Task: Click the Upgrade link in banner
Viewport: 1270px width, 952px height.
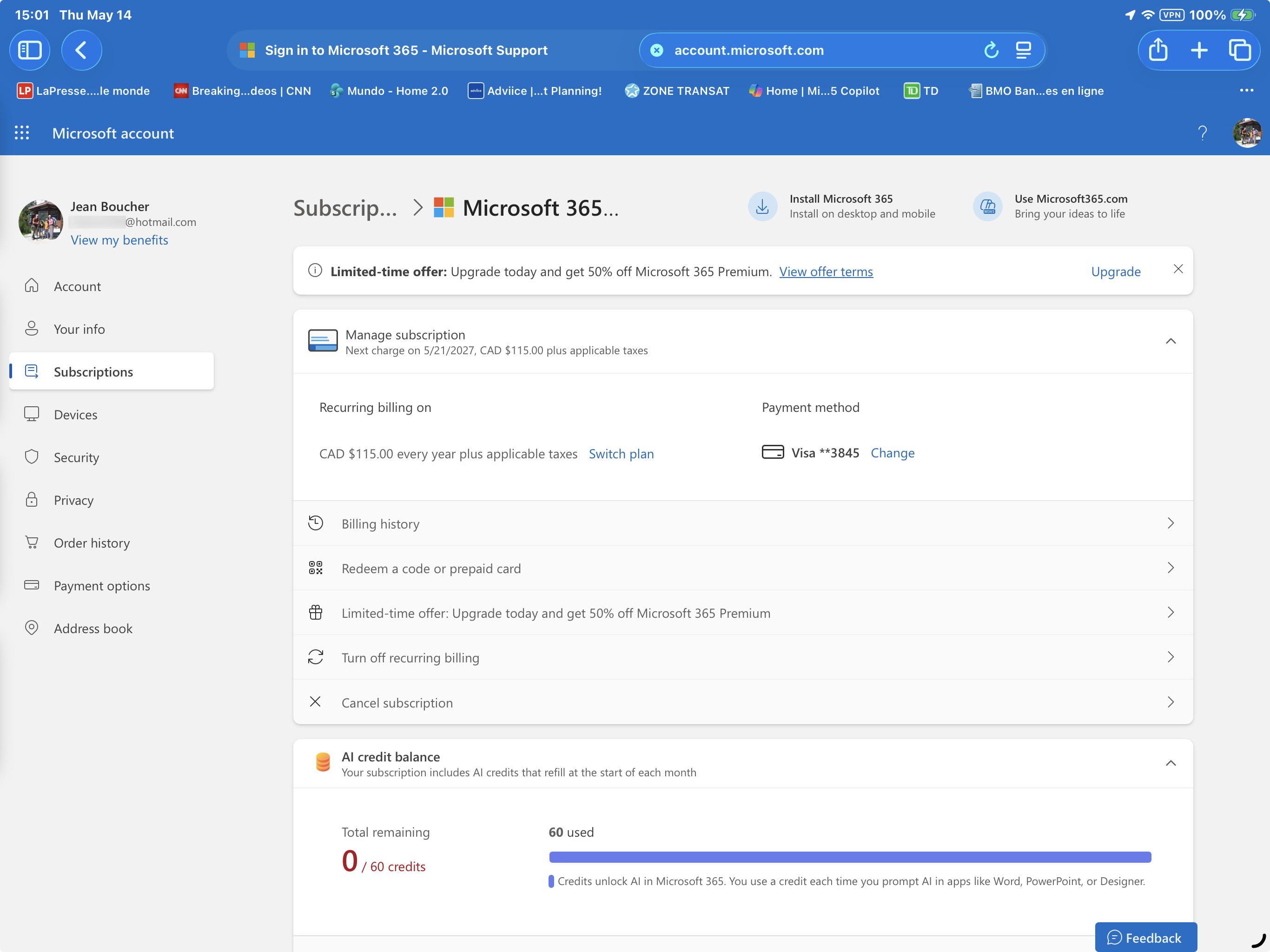Action: click(1116, 271)
